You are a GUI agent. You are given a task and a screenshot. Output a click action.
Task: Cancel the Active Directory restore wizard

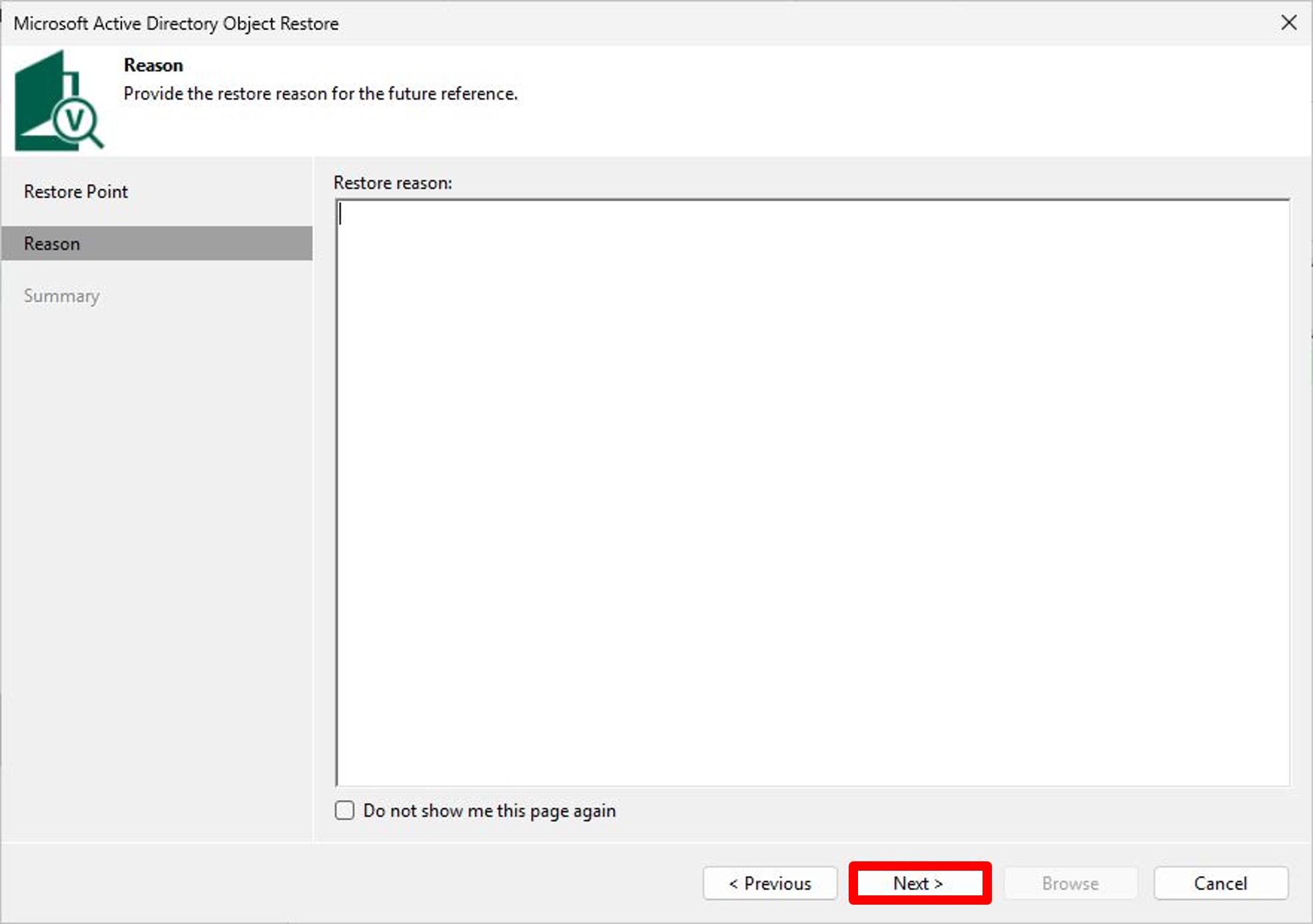(x=1221, y=883)
